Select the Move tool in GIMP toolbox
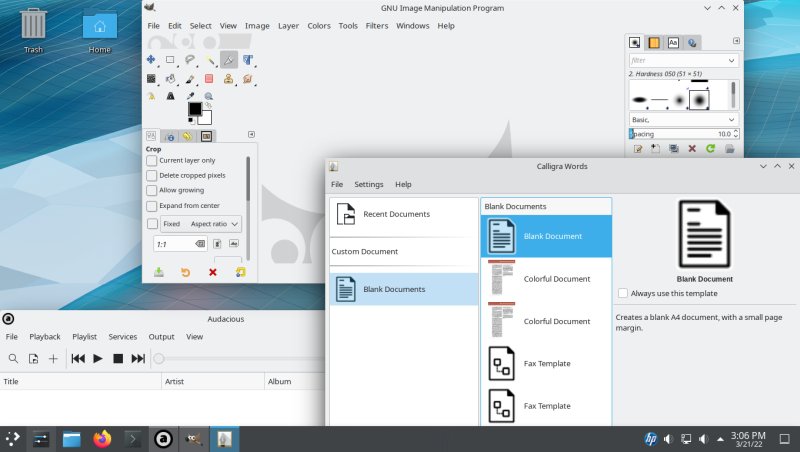 [x=151, y=60]
